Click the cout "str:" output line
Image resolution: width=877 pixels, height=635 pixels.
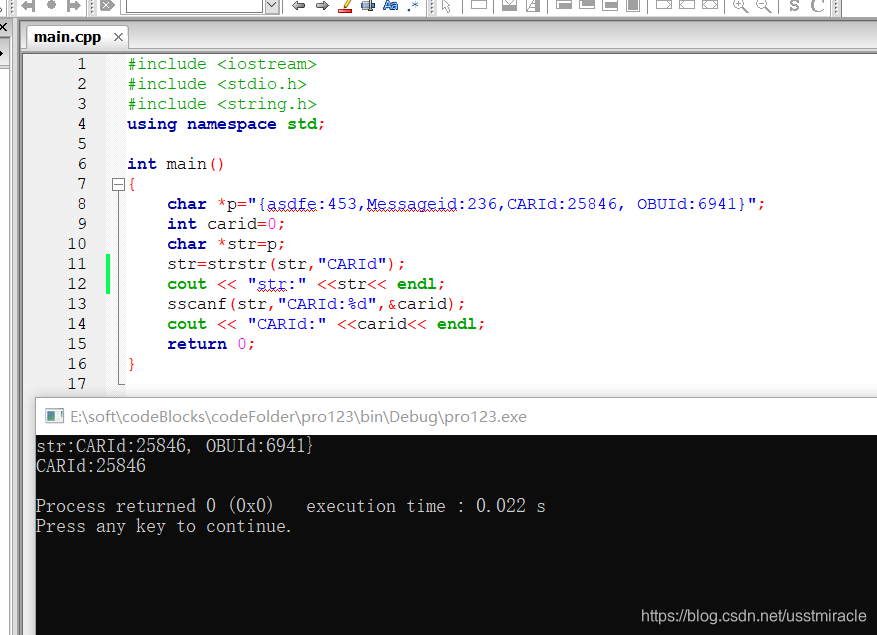[x=306, y=284]
